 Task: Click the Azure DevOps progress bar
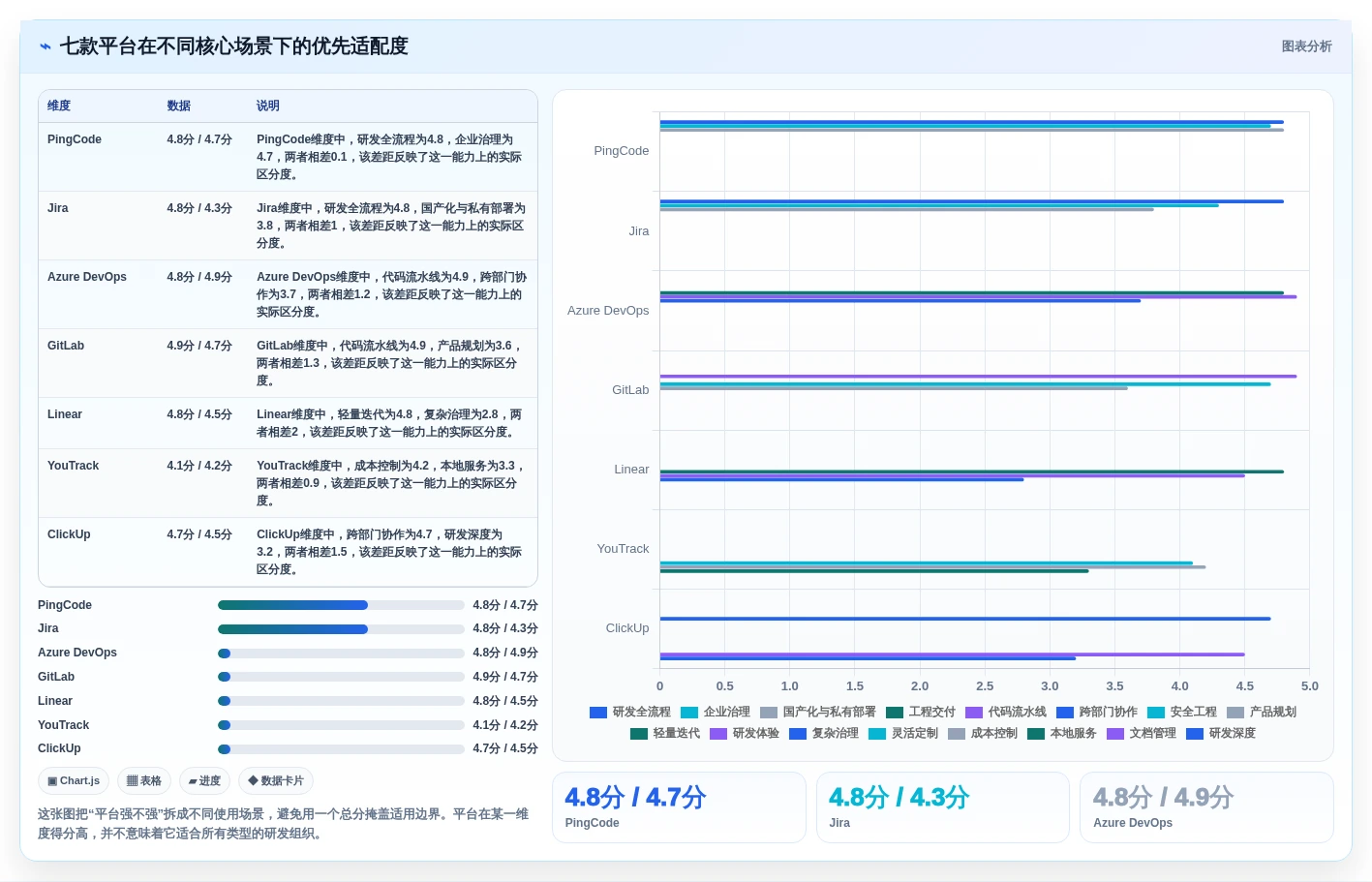tap(341, 654)
